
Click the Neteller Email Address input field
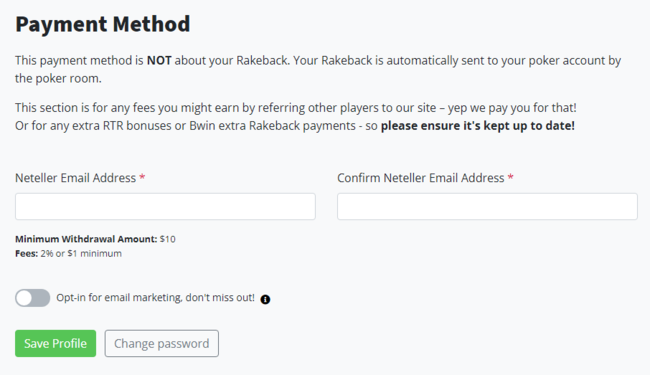tap(165, 206)
